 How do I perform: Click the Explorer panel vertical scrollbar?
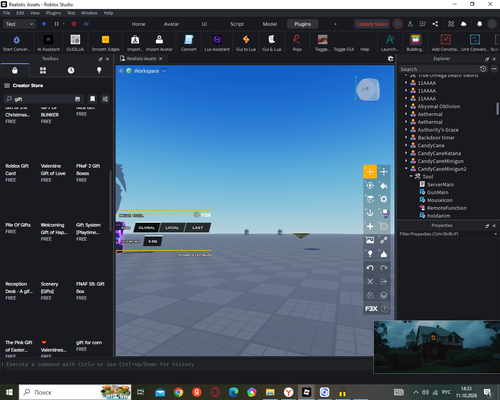pos(497,109)
